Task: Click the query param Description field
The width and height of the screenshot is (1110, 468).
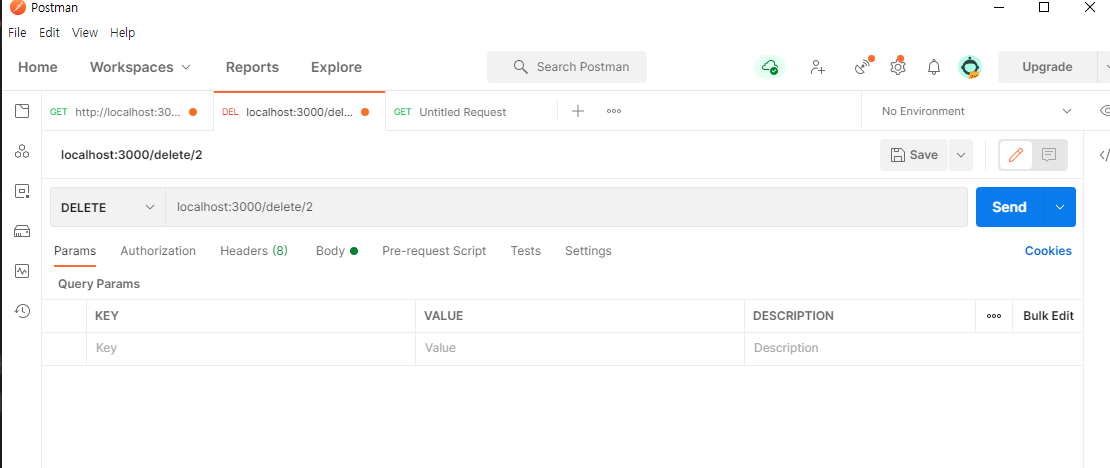Action: pos(913,348)
